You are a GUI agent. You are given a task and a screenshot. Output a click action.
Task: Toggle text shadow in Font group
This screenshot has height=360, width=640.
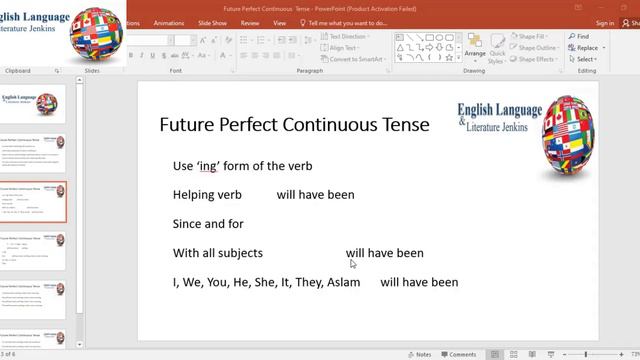tap(164, 56)
